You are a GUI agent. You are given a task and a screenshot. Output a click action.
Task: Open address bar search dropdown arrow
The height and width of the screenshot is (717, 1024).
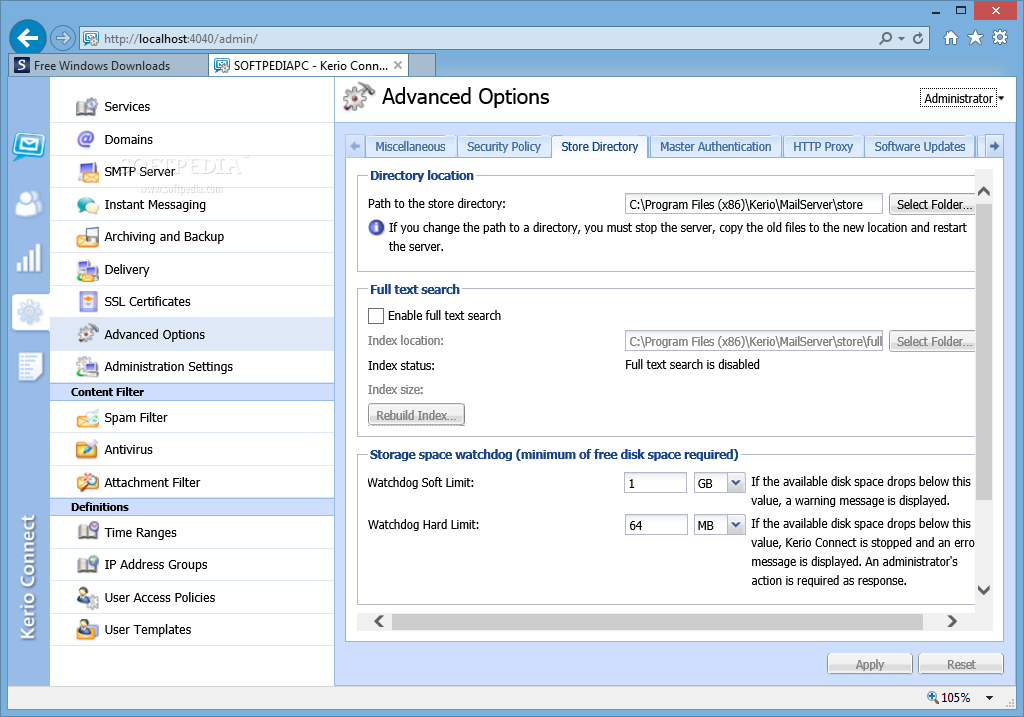click(x=901, y=39)
